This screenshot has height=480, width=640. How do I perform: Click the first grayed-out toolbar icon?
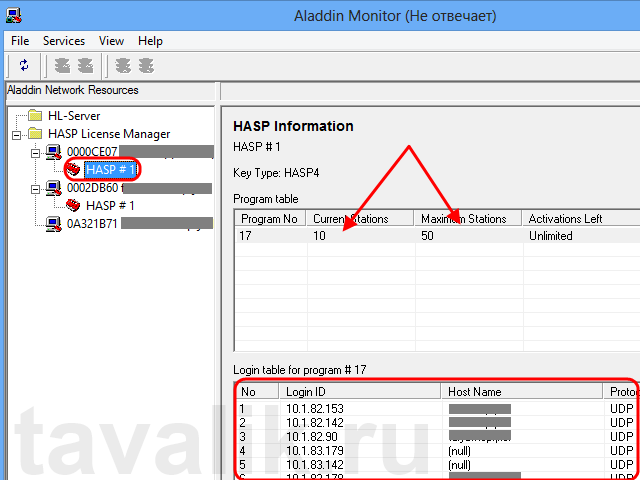(x=60, y=66)
